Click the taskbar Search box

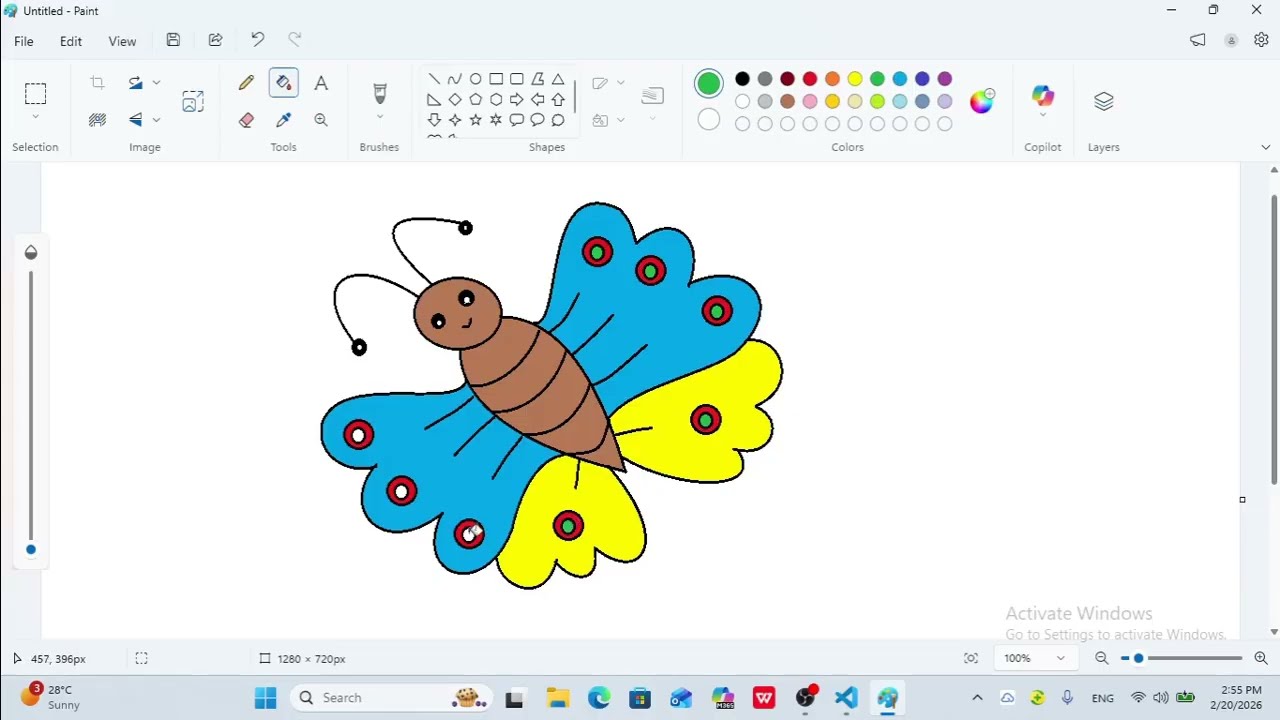tap(393, 698)
